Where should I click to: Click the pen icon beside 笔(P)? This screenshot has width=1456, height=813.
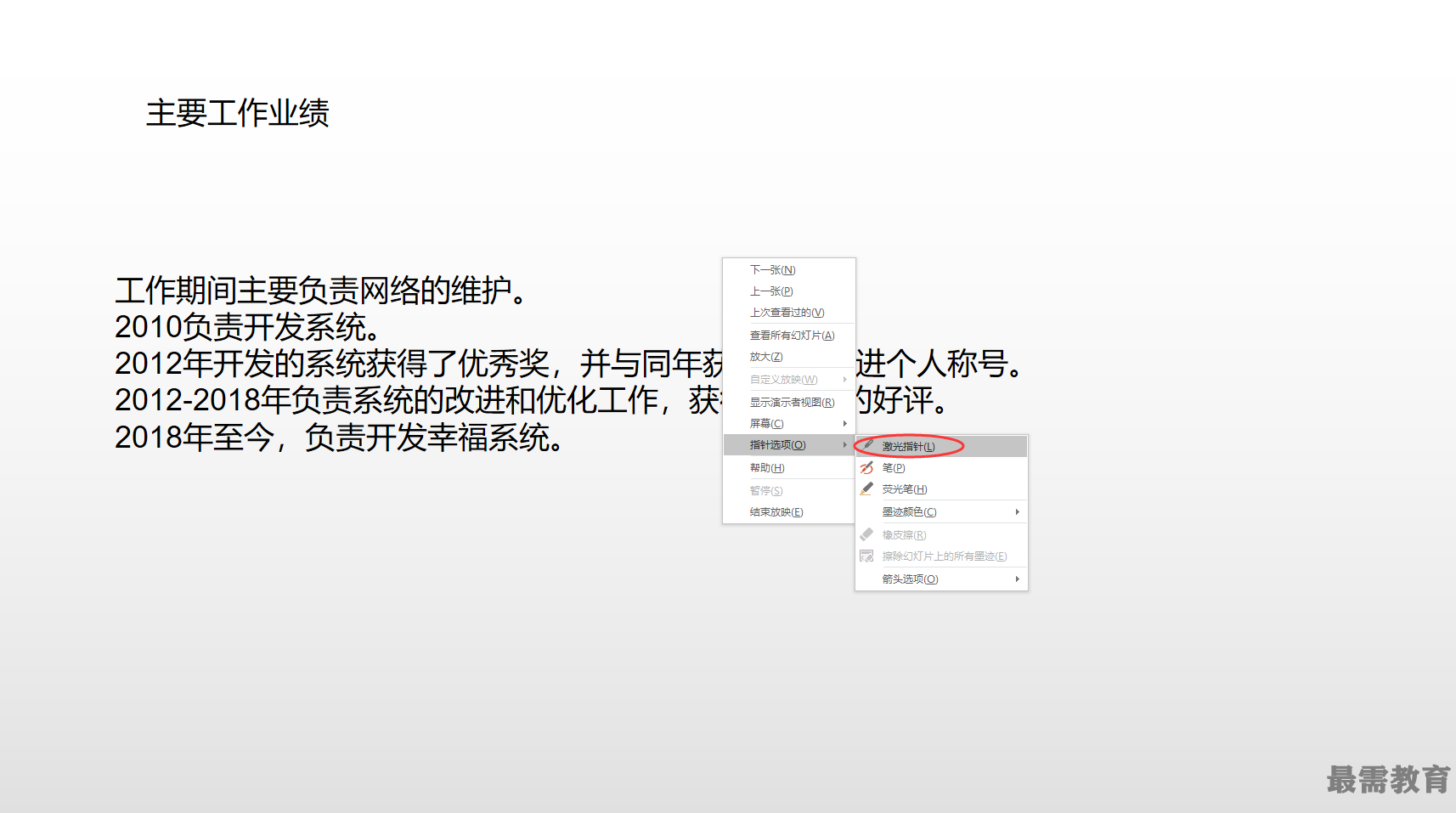pos(866,467)
